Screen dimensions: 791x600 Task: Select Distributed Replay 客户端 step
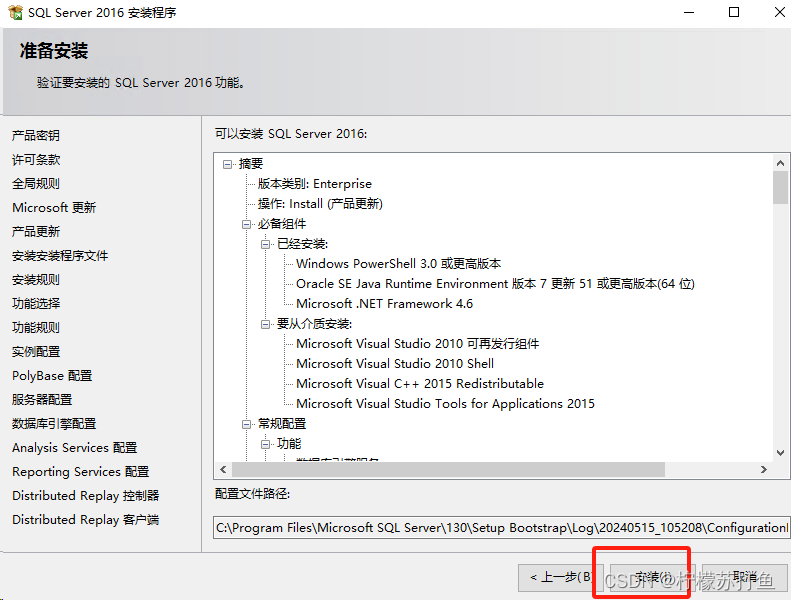pos(86,520)
